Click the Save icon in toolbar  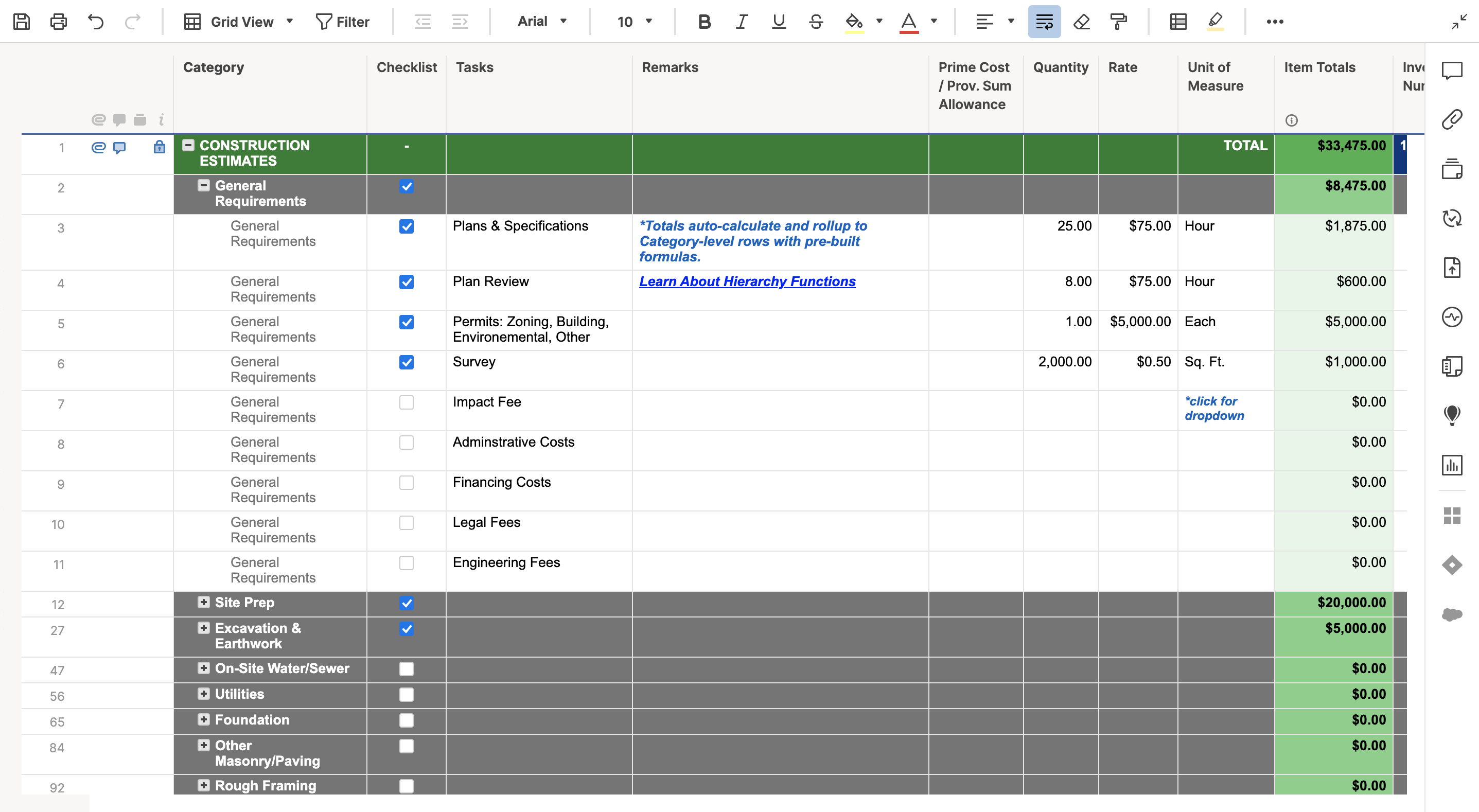(21, 21)
